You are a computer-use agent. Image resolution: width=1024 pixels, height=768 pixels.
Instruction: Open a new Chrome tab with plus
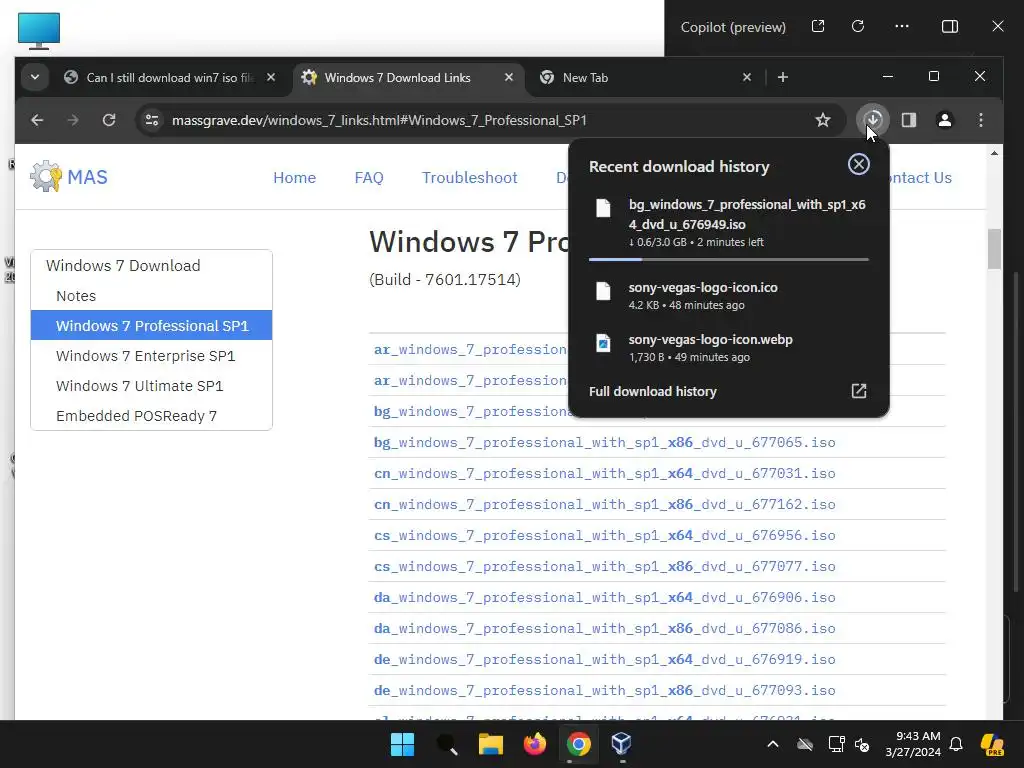pos(782,78)
